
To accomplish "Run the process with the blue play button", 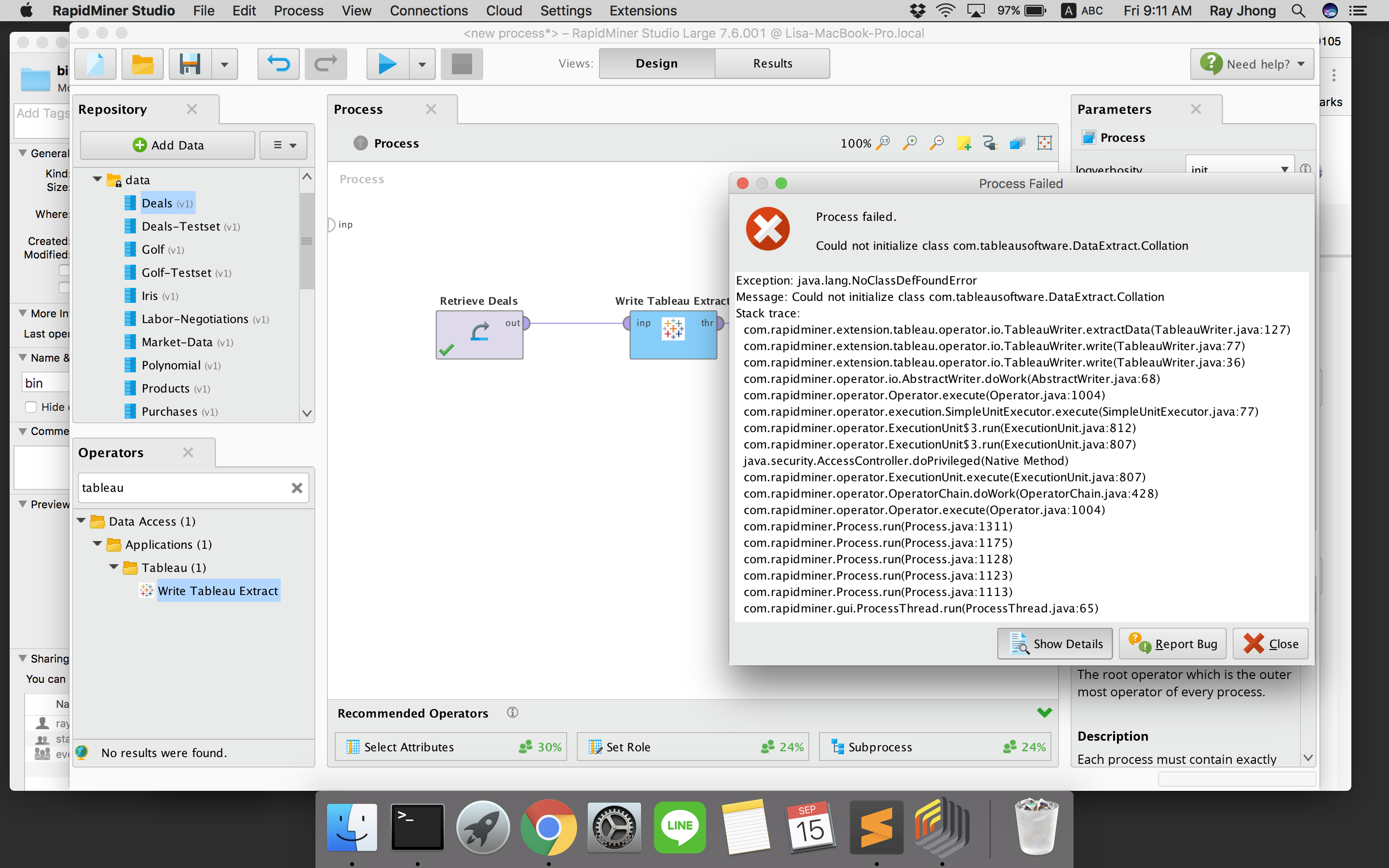I will click(x=387, y=64).
